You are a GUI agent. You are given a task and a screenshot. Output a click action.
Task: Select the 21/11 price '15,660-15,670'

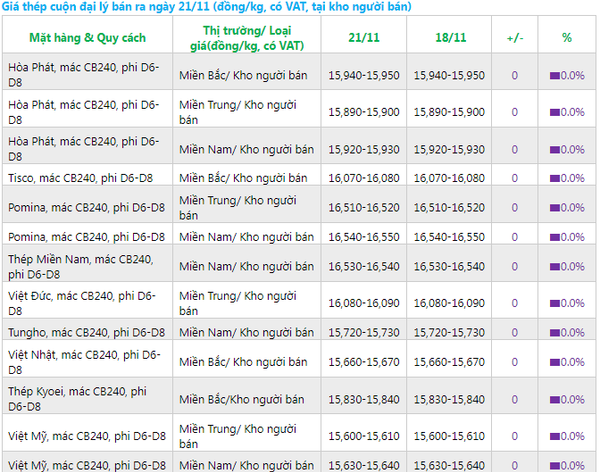tap(364, 362)
